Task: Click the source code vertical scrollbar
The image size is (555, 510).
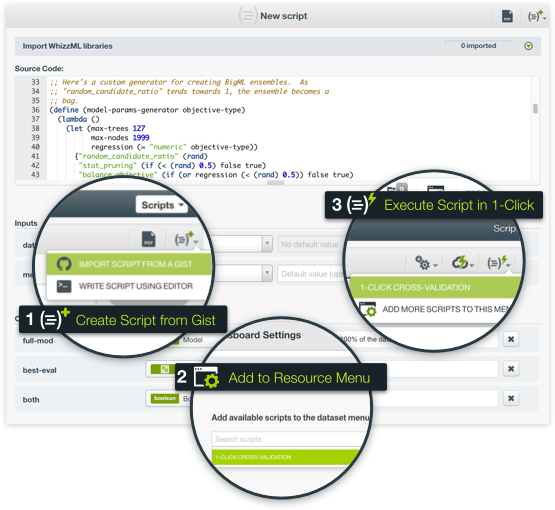Action: pos(535,109)
